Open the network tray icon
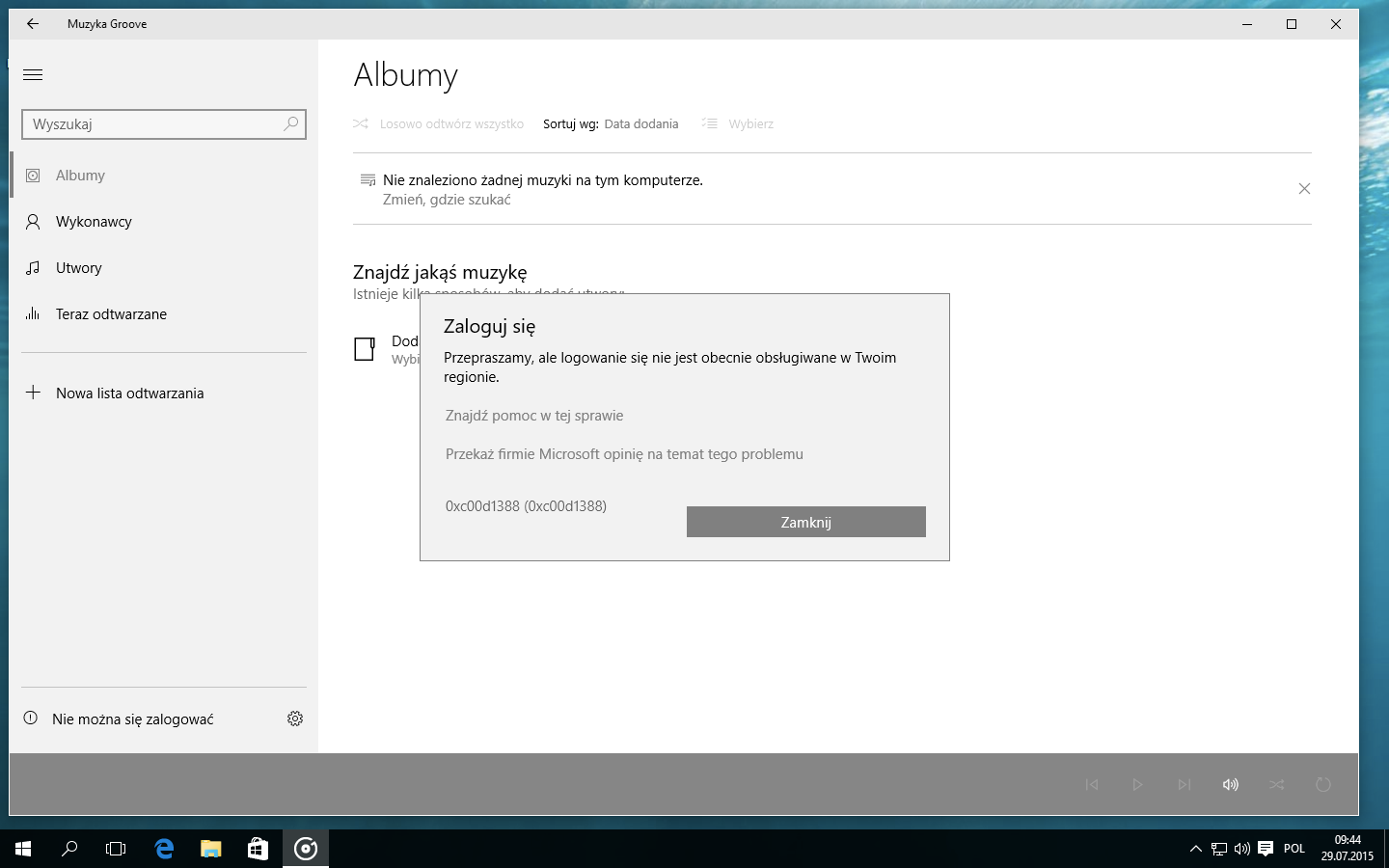1389x868 pixels. [1219, 849]
